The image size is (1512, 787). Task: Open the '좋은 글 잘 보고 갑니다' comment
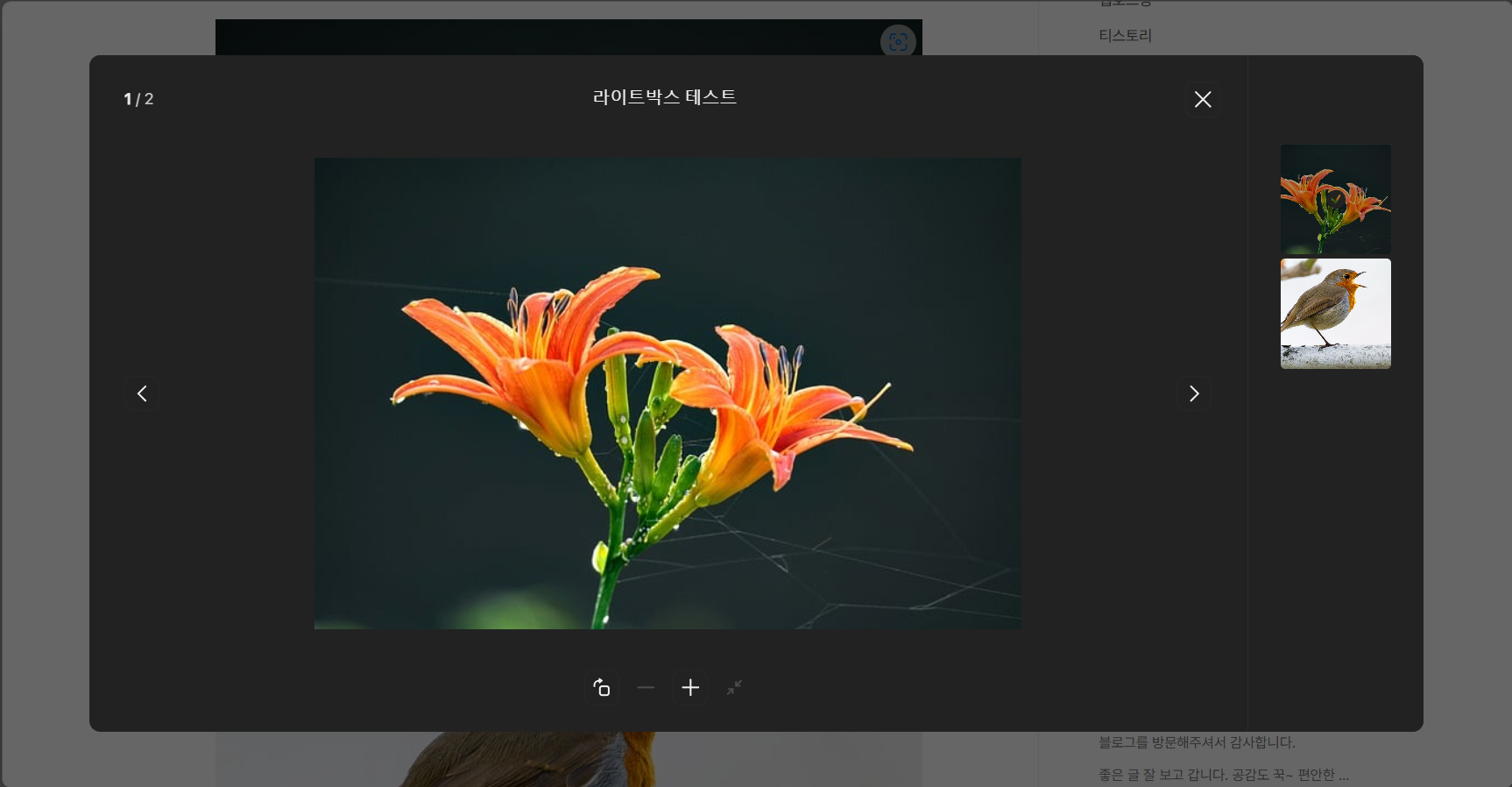pyautogui.click(x=1224, y=775)
